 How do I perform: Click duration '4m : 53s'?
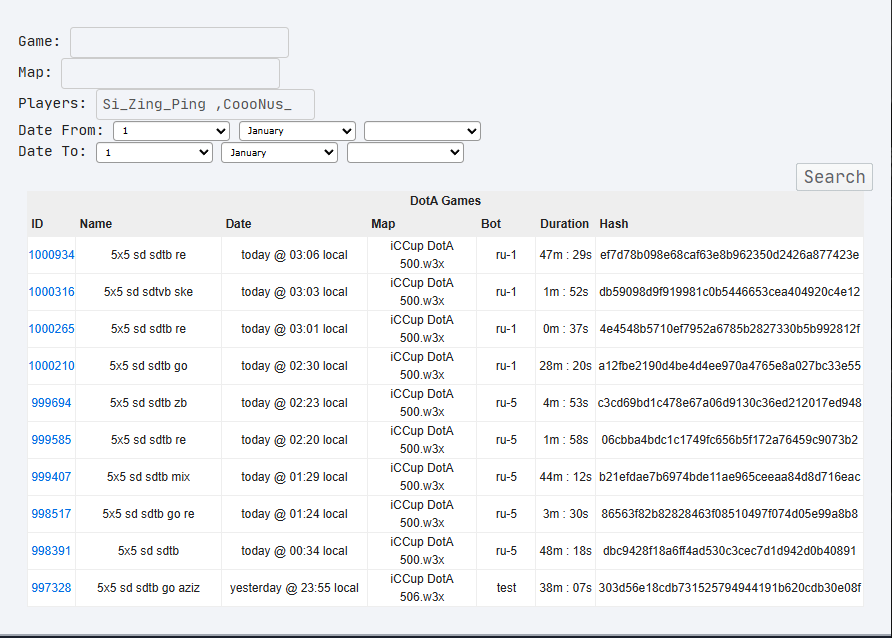pos(565,403)
